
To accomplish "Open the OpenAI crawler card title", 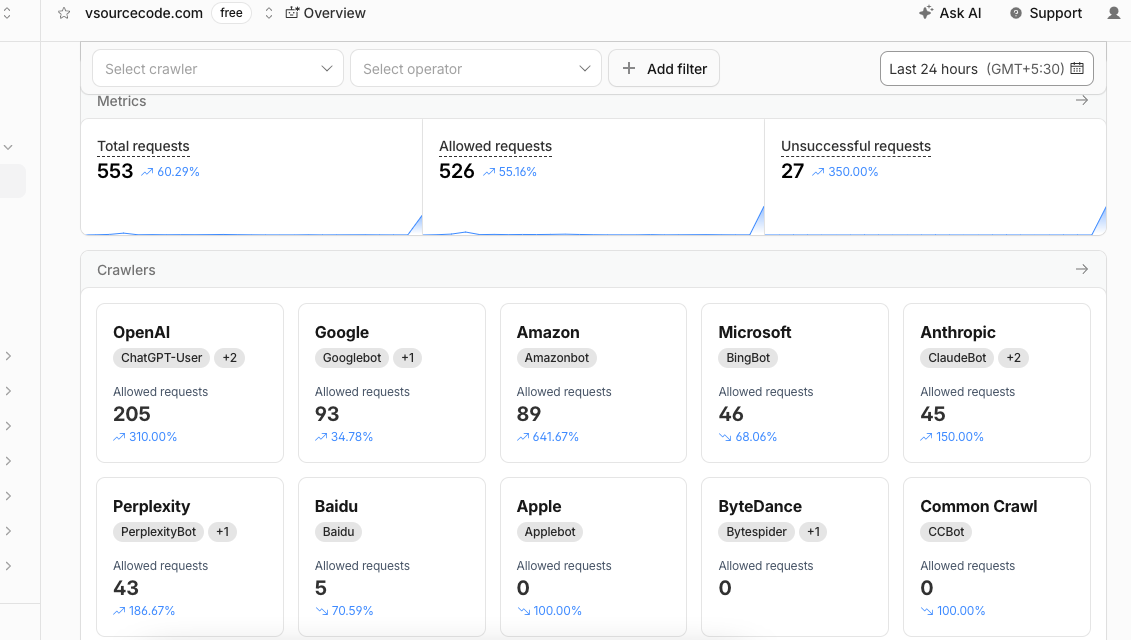I will point(141,333).
